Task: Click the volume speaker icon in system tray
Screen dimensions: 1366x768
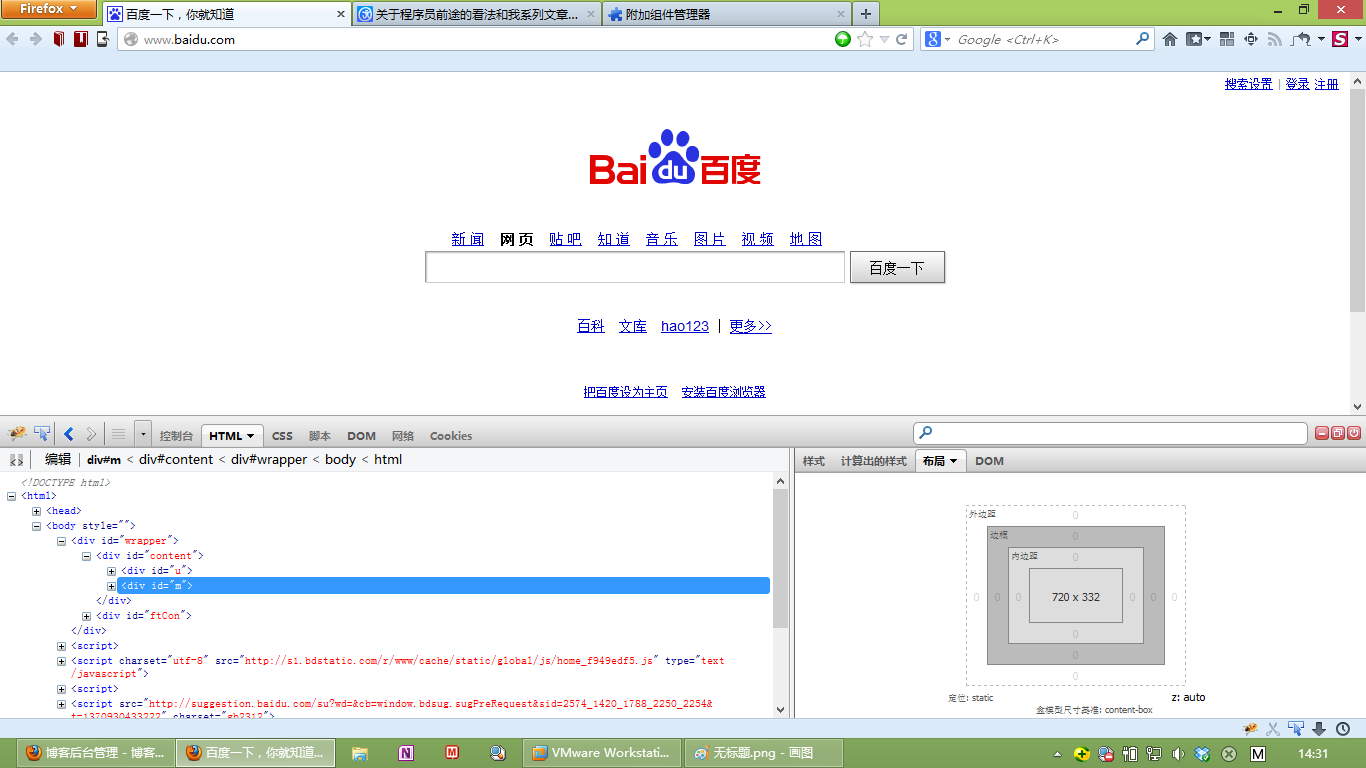Action: click(1178, 753)
